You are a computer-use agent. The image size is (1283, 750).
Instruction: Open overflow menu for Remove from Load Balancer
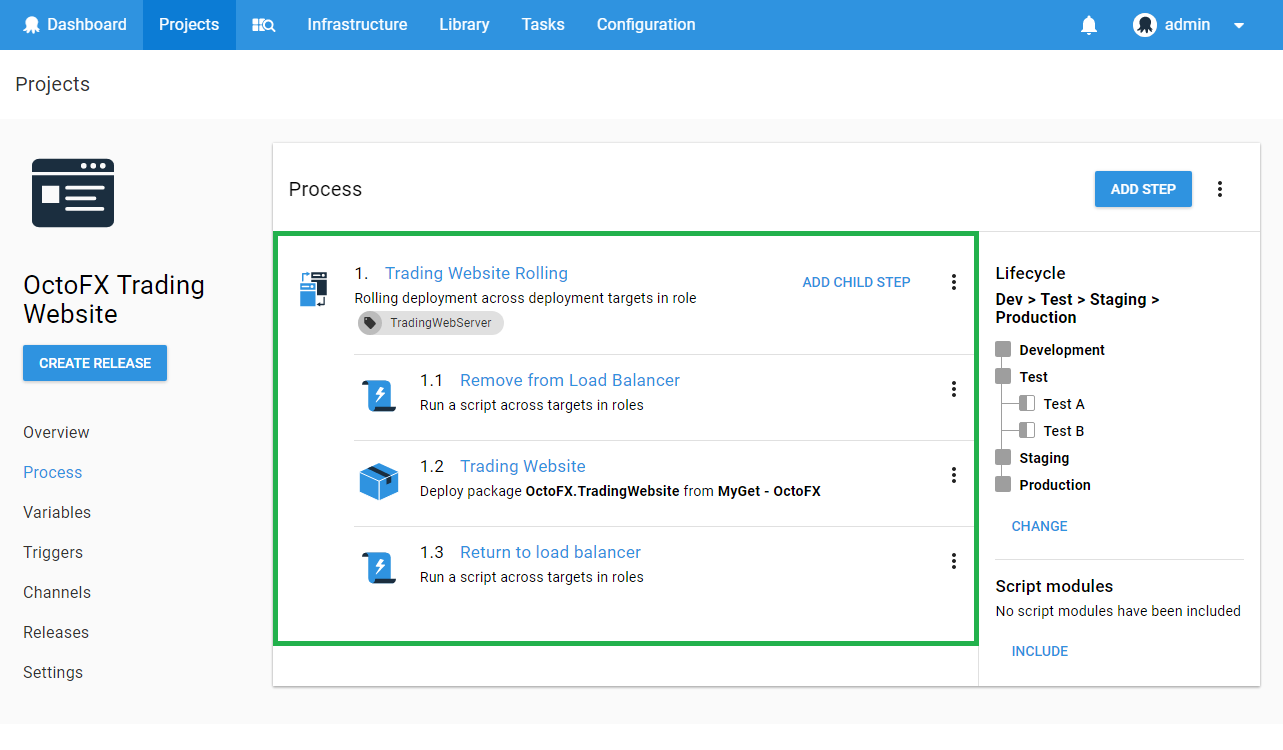pyautogui.click(x=953, y=389)
